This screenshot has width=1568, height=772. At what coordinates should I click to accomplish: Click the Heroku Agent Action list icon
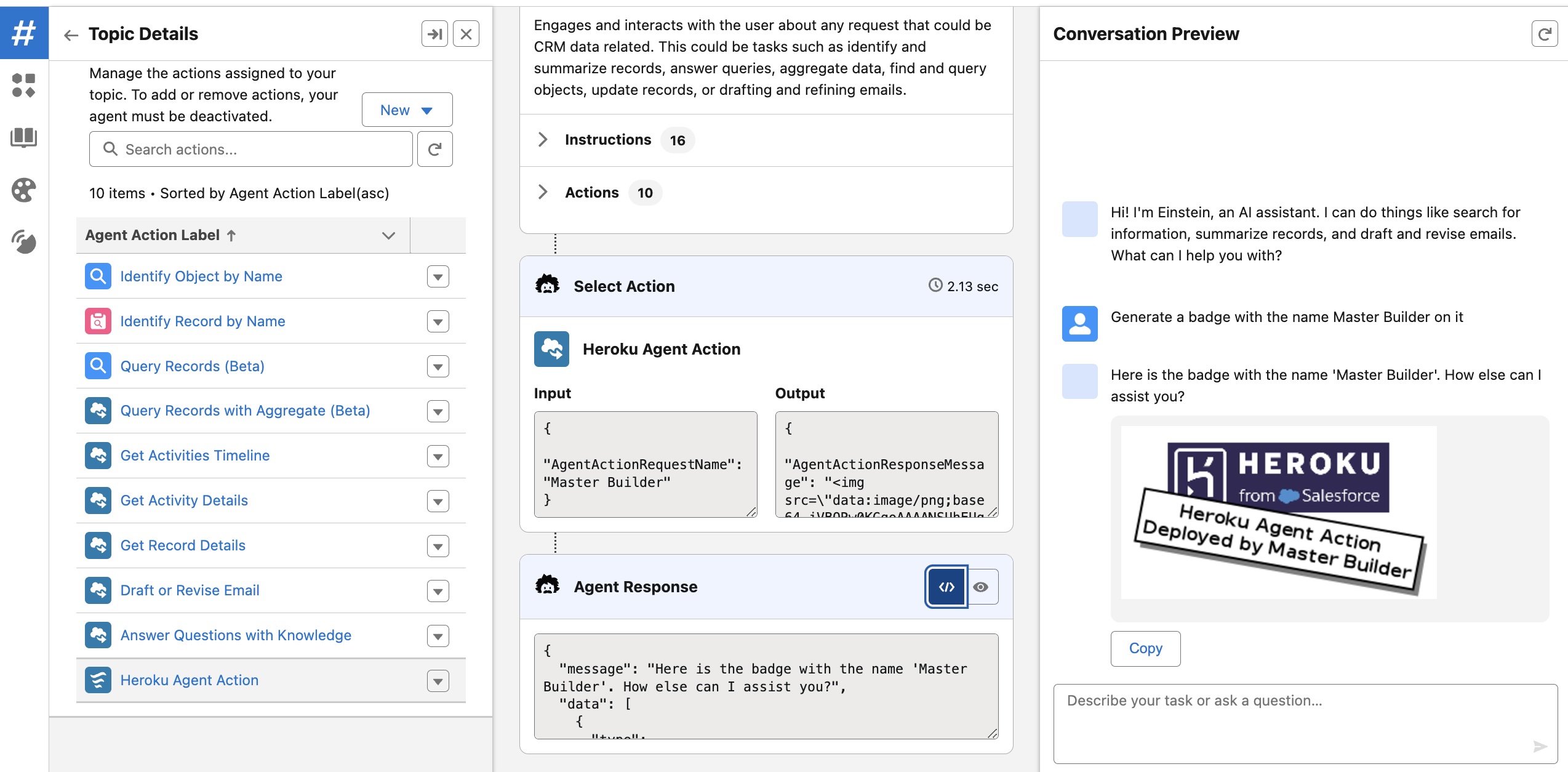[x=98, y=680]
